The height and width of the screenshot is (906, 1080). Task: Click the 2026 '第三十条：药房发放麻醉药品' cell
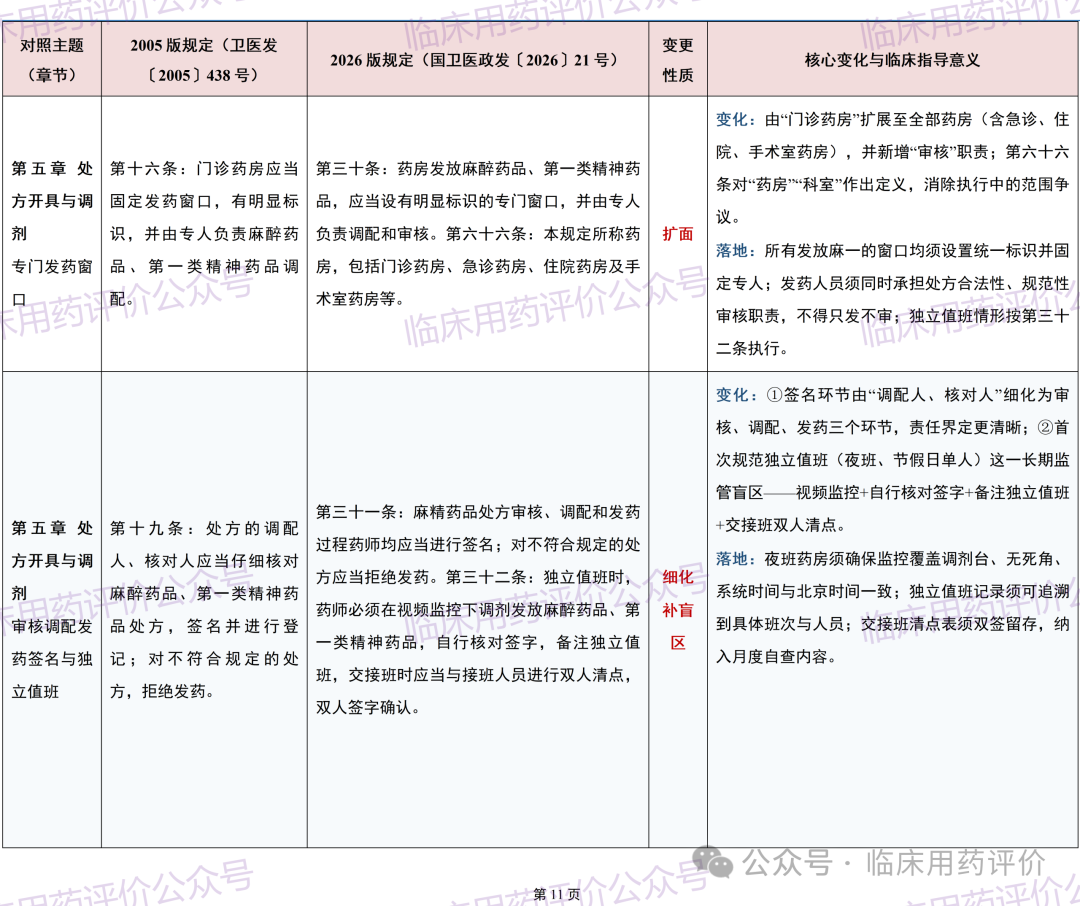coord(477,234)
